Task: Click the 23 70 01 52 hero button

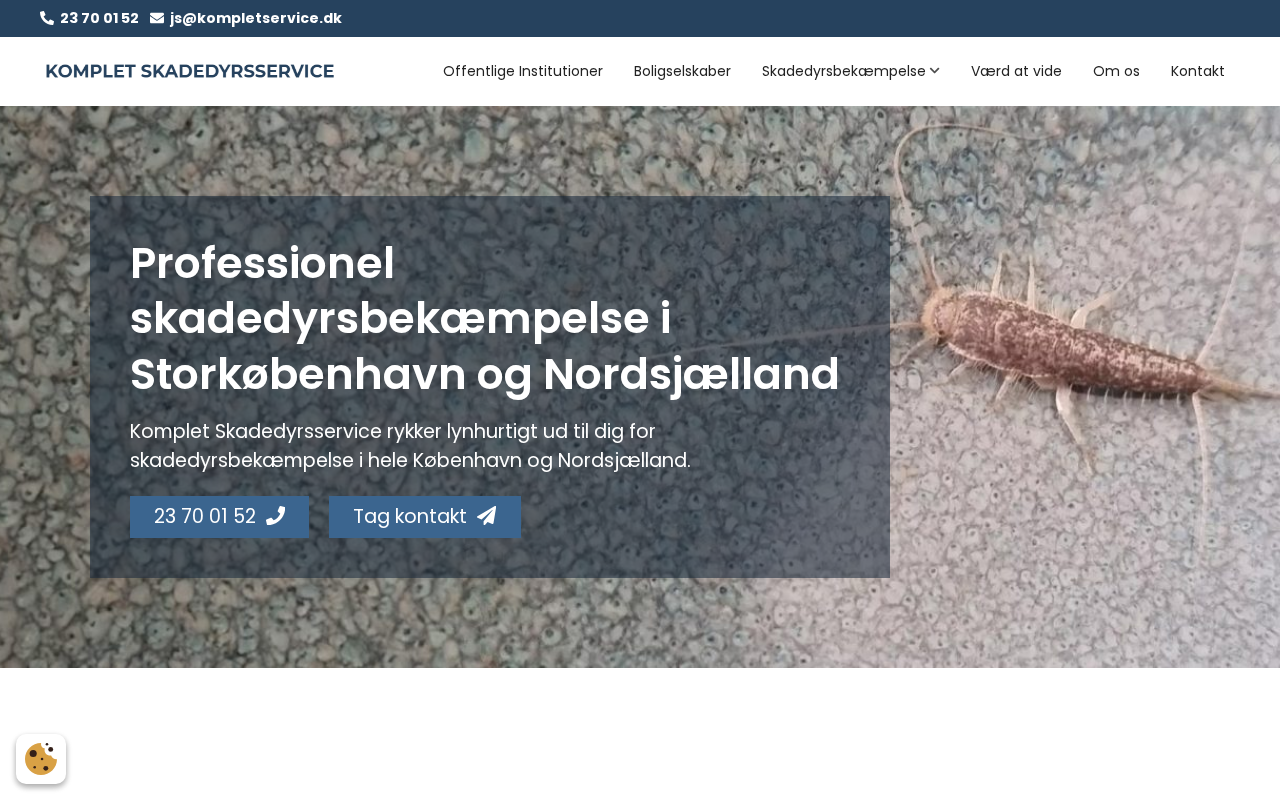Action: coord(220,517)
